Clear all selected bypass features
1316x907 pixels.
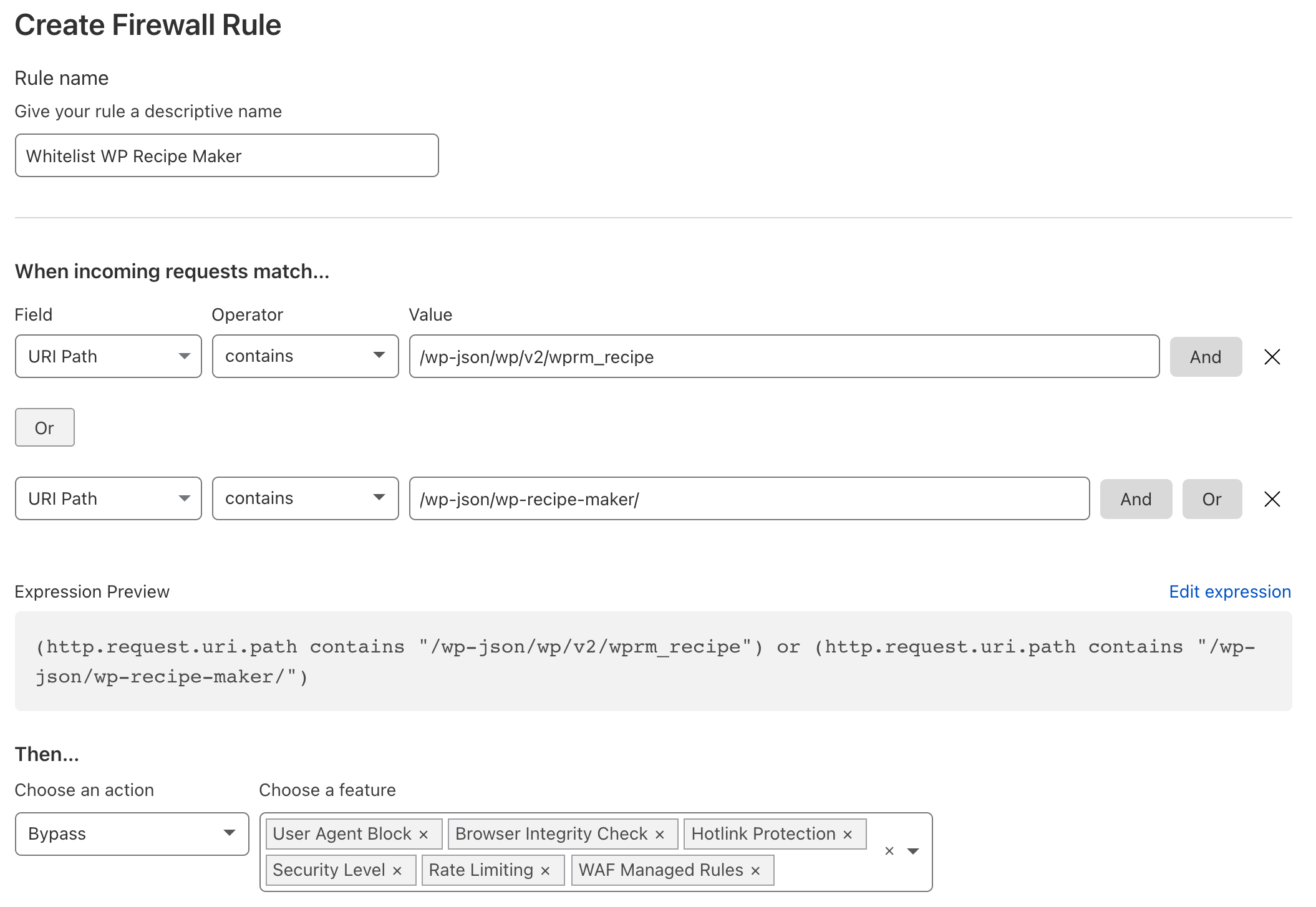[889, 851]
